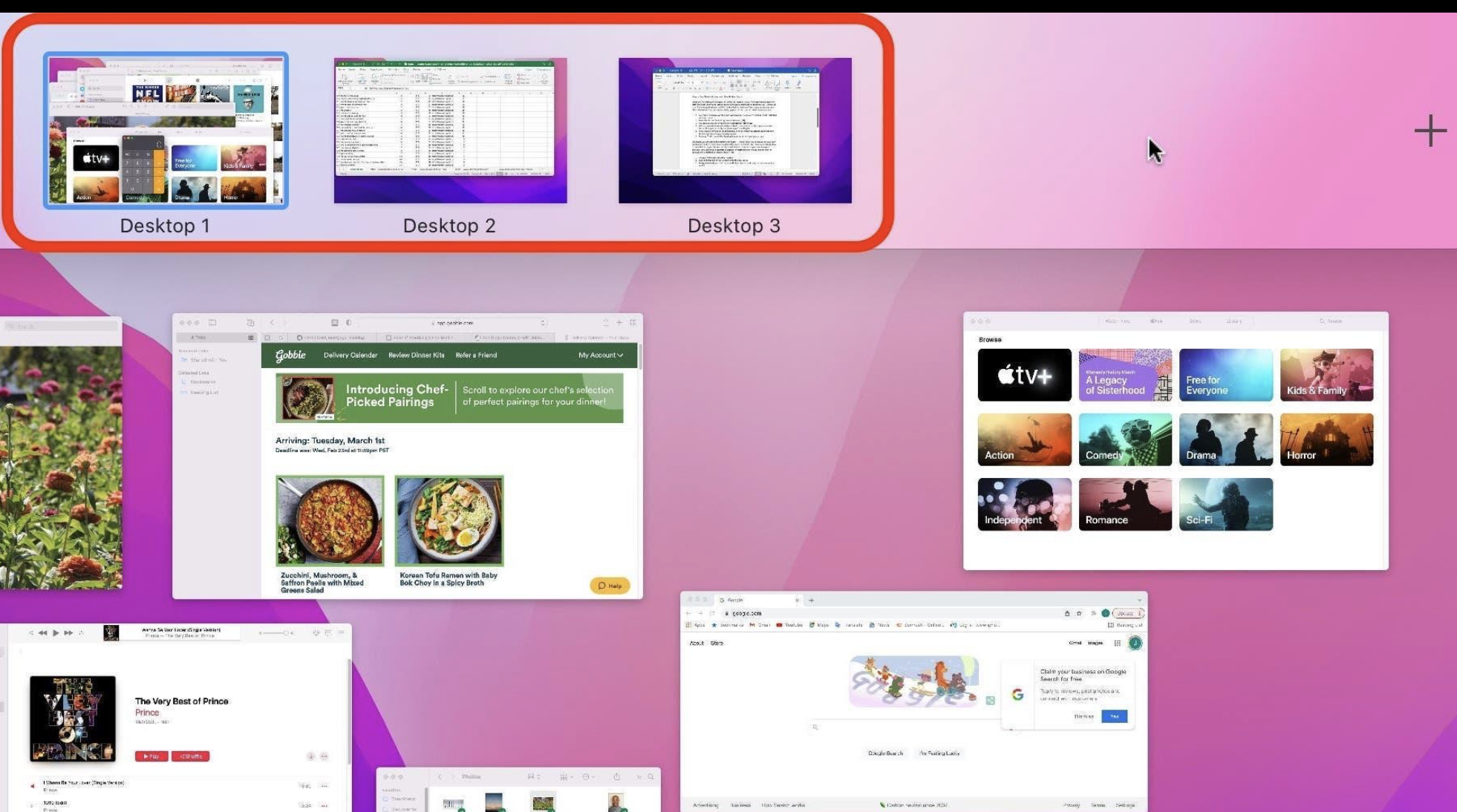Click the yellow Help button on Gobble

(x=610, y=586)
